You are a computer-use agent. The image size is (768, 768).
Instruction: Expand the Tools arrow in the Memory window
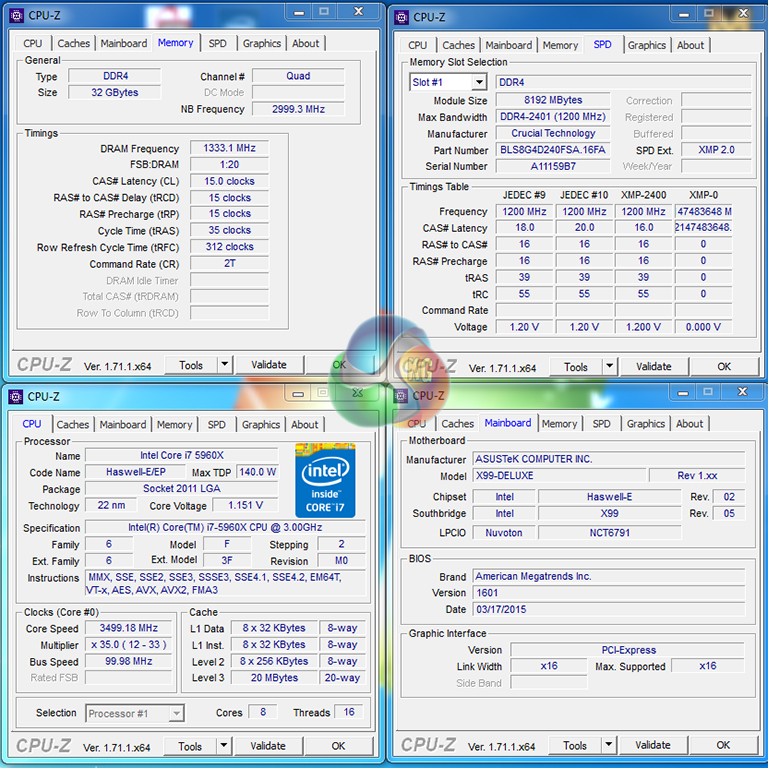tap(224, 365)
